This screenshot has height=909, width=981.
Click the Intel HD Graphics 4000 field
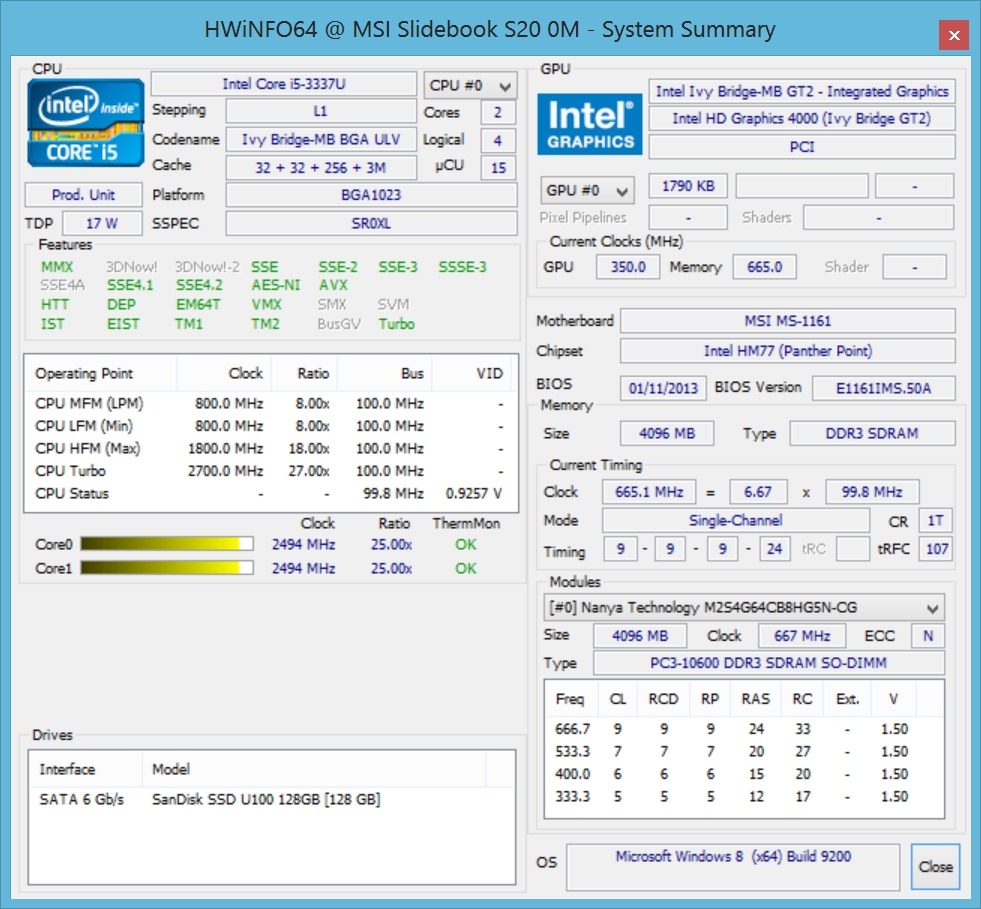click(x=802, y=118)
